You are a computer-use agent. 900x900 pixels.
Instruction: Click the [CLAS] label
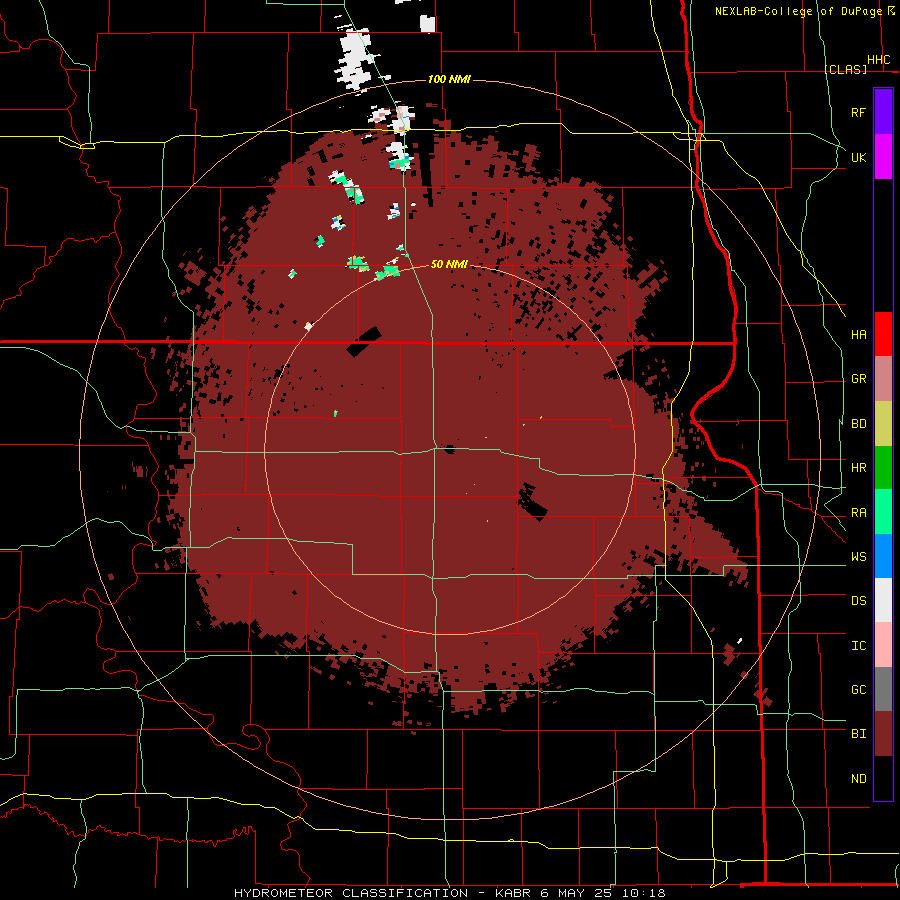point(845,69)
